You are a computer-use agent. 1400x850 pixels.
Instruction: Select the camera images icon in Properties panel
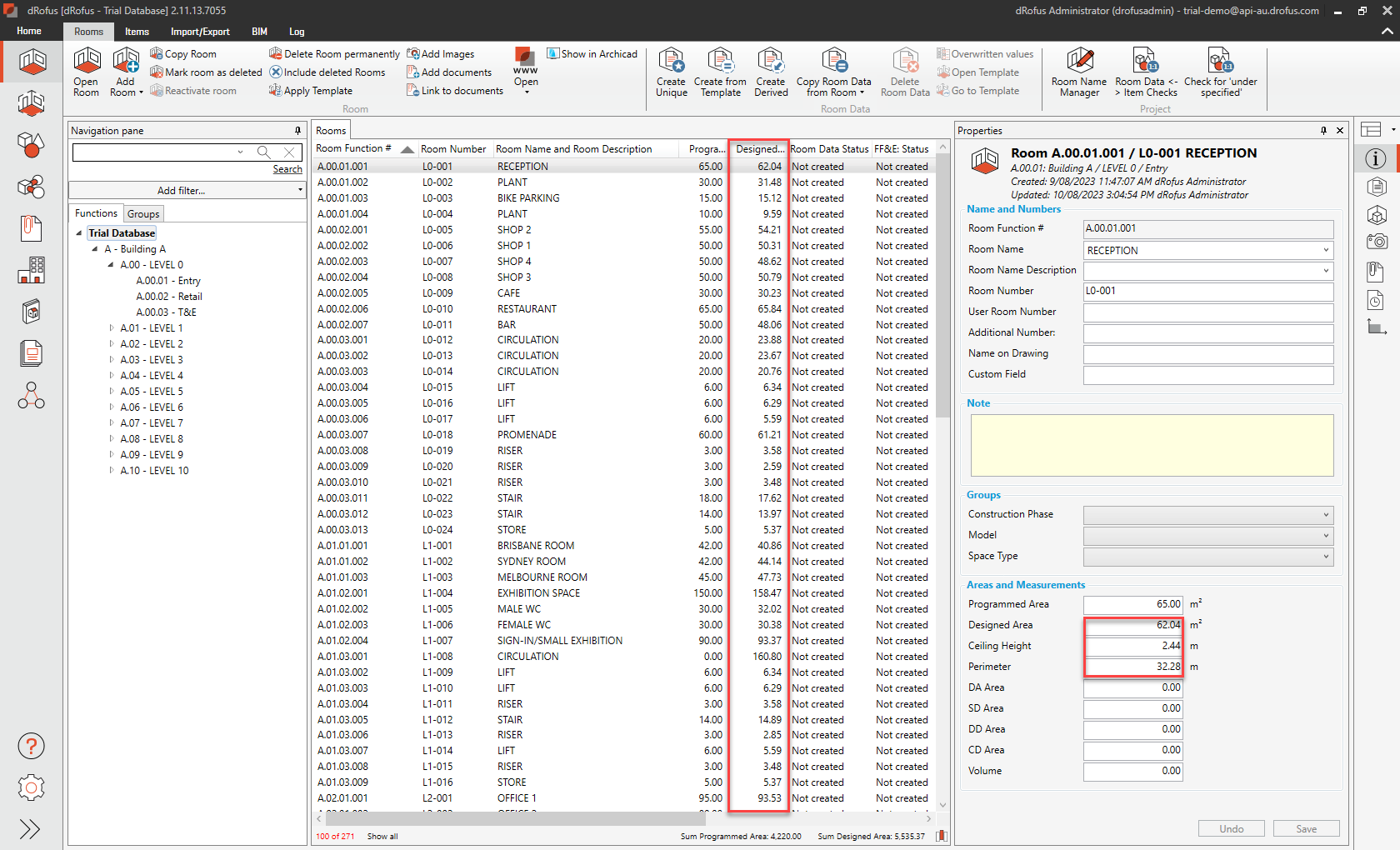[1377, 242]
